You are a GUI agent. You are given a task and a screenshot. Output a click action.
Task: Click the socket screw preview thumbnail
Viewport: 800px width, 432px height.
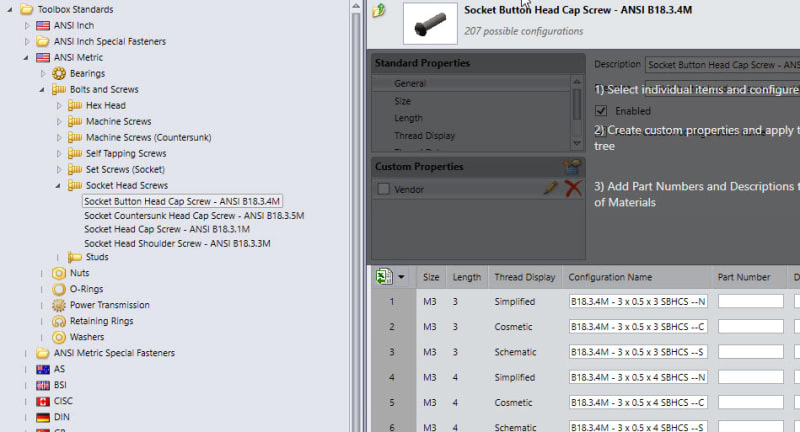tap(430, 23)
